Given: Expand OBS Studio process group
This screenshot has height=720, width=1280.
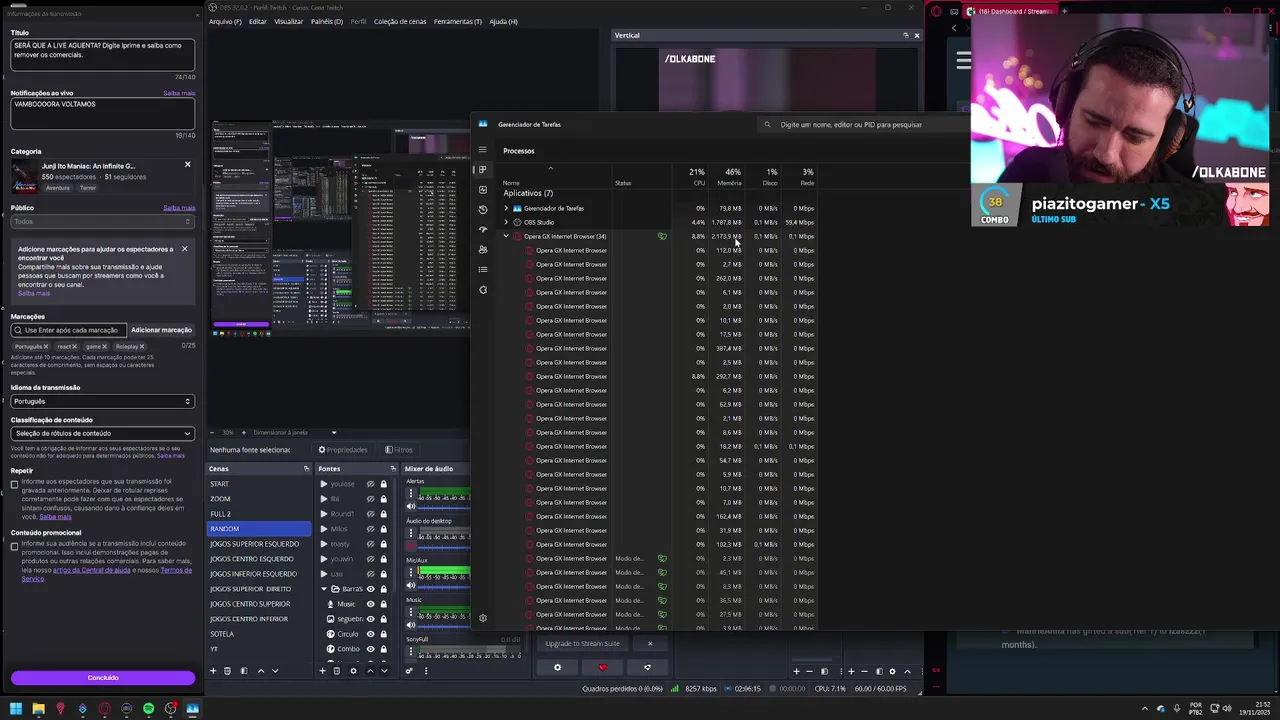Looking at the screenshot, I should click(506, 222).
